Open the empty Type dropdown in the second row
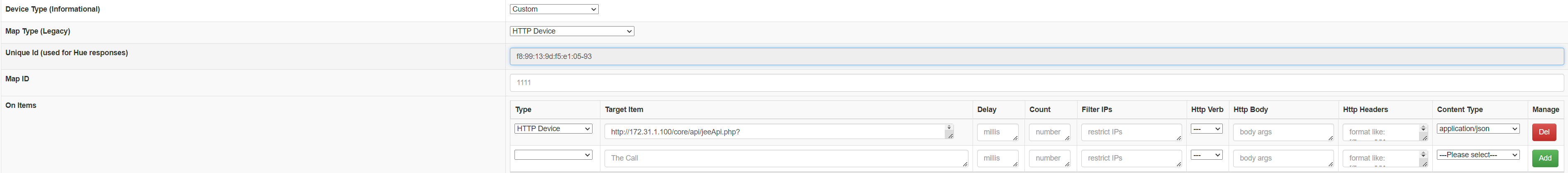 pyautogui.click(x=554, y=155)
